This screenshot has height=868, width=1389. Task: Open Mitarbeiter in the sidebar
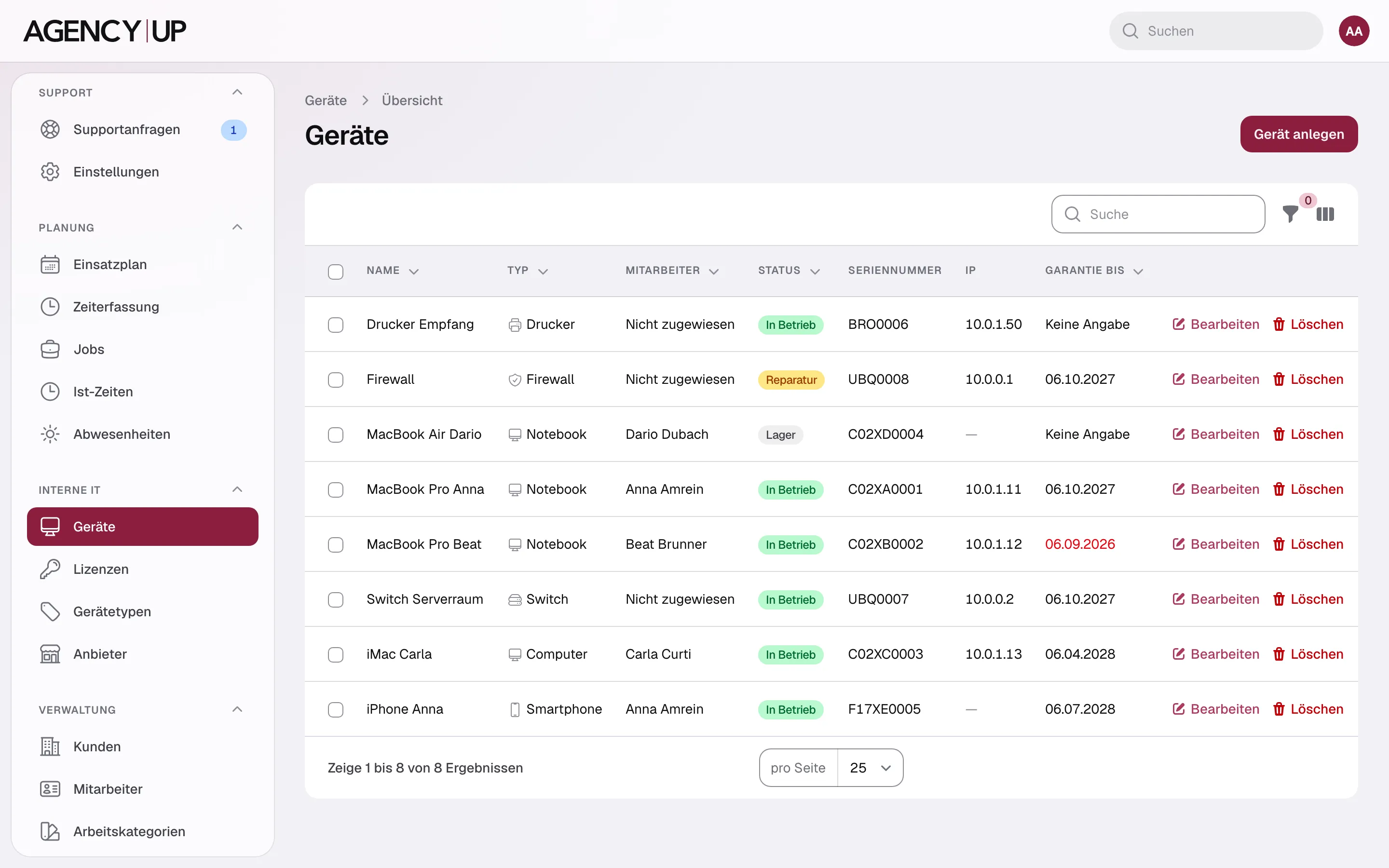coord(142,789)
